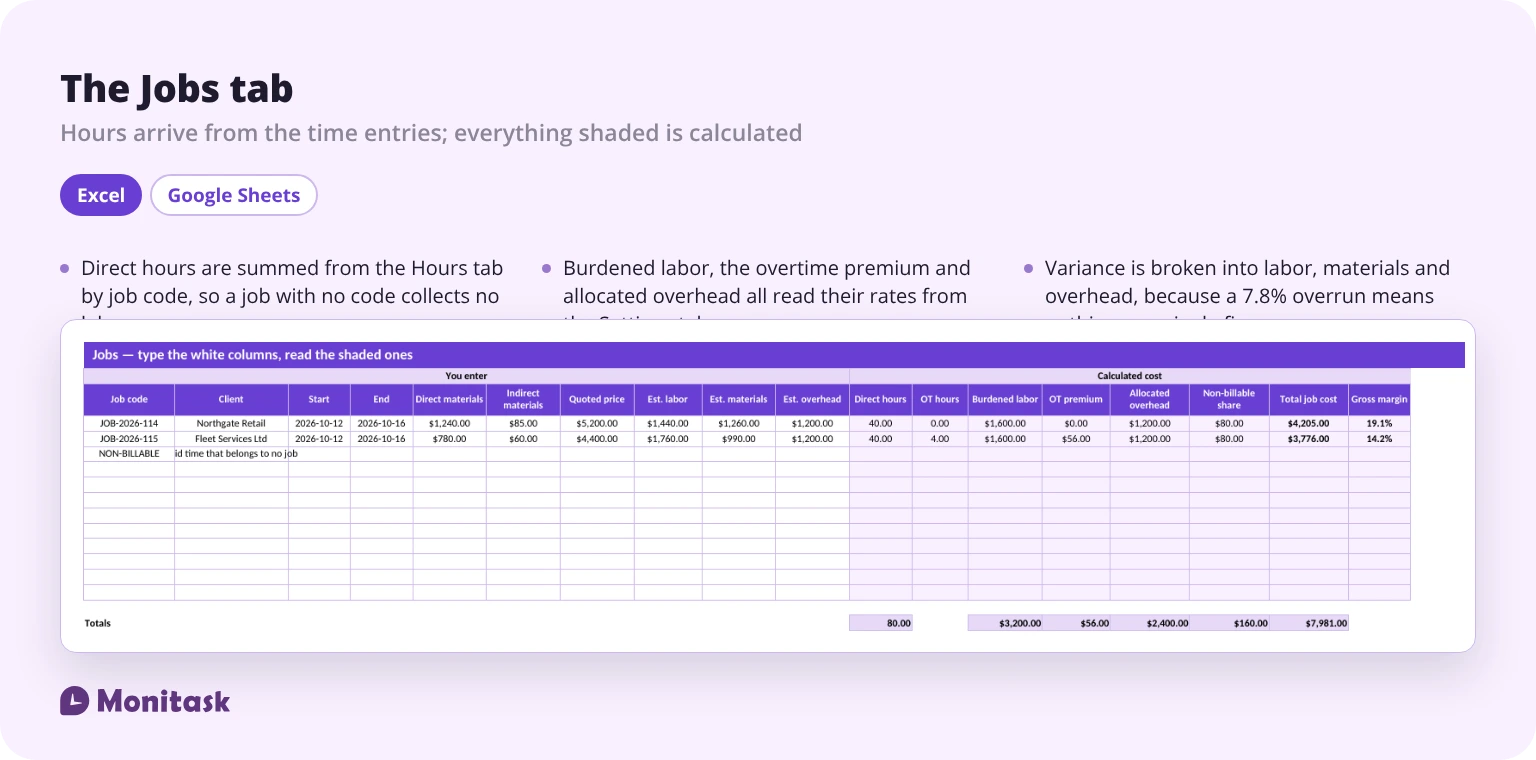Click the "Fleet Services Ltd" client cell
1536x760 pixels.
click(231, 439)
